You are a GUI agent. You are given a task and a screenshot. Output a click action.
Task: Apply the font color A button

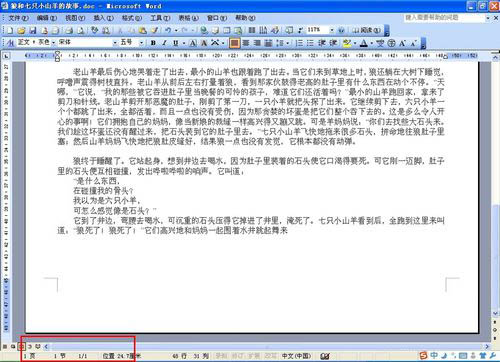[364, 43]
